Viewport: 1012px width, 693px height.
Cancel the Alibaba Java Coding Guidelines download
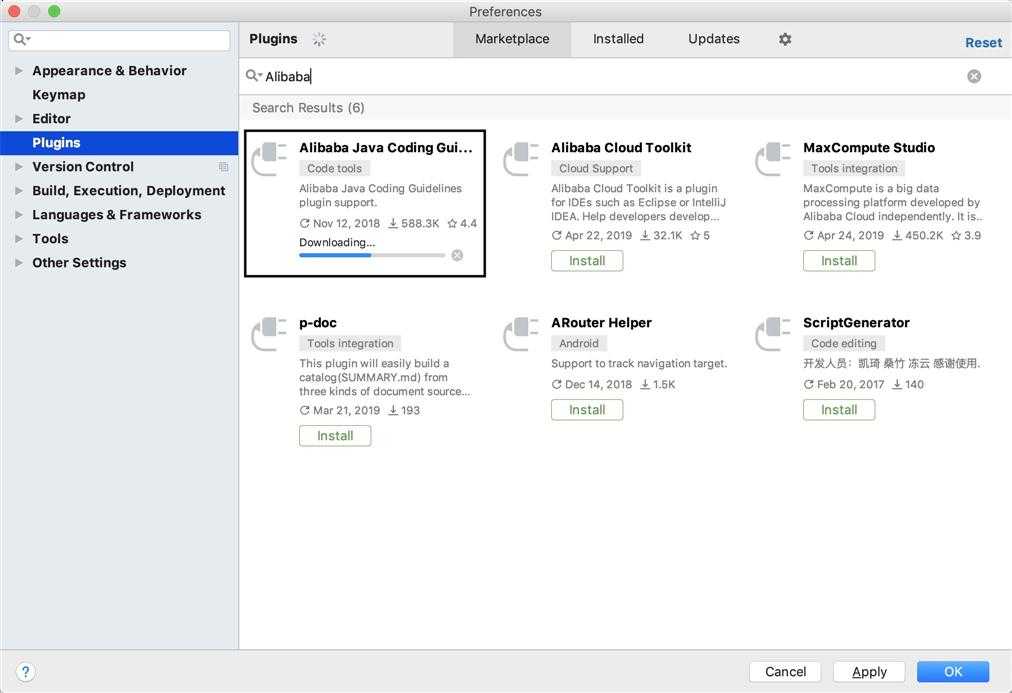point(457,255)
